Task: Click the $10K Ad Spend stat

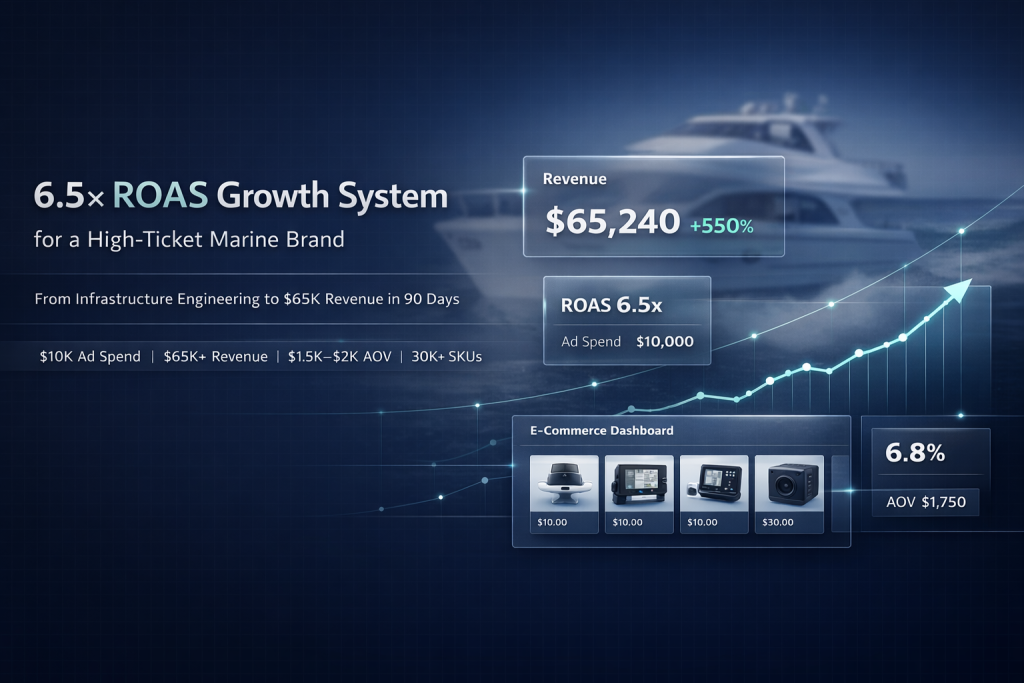Action: (x=90, y=357)
